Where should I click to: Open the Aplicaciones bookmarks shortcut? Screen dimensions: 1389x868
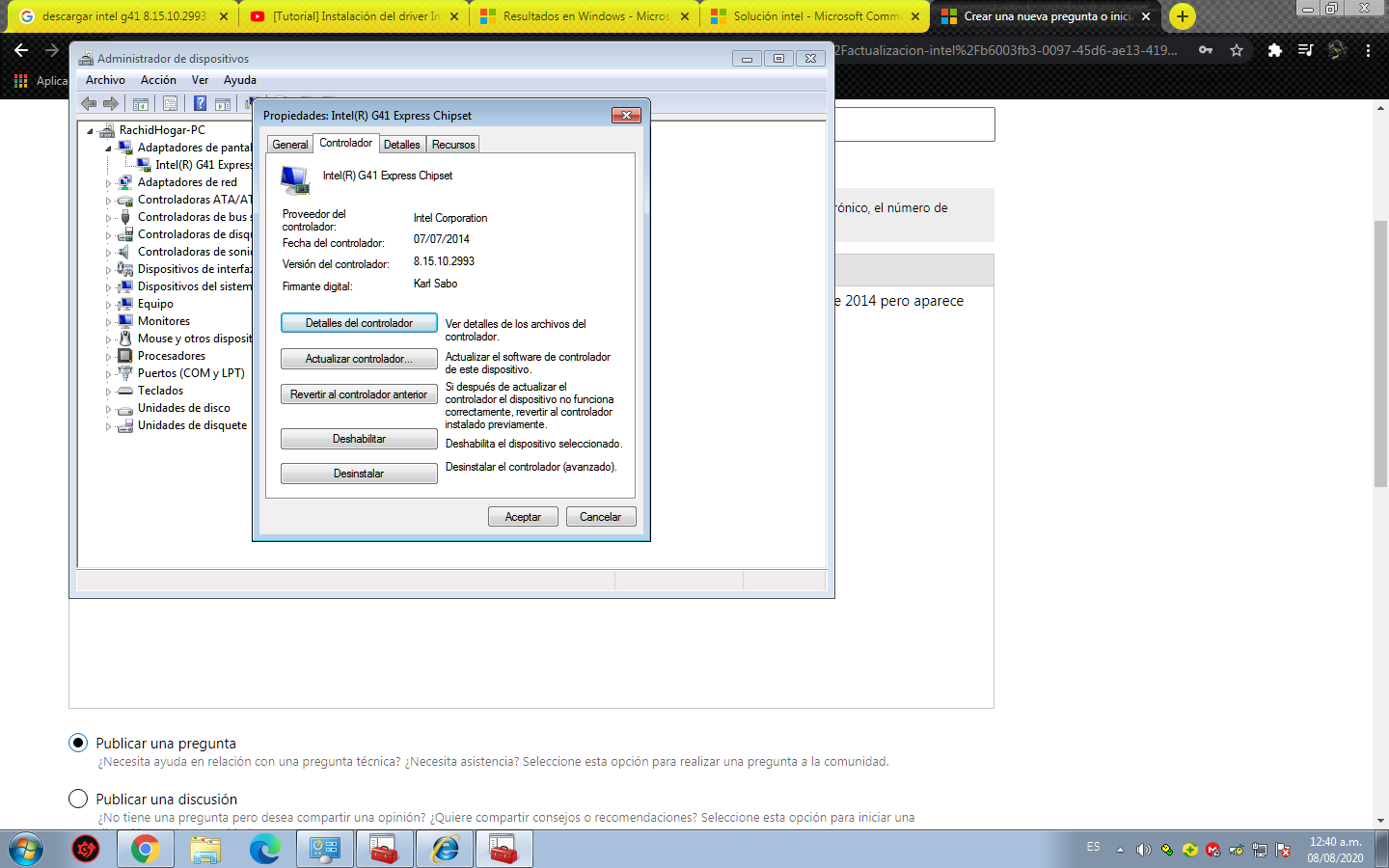click(x=42, y=81)
